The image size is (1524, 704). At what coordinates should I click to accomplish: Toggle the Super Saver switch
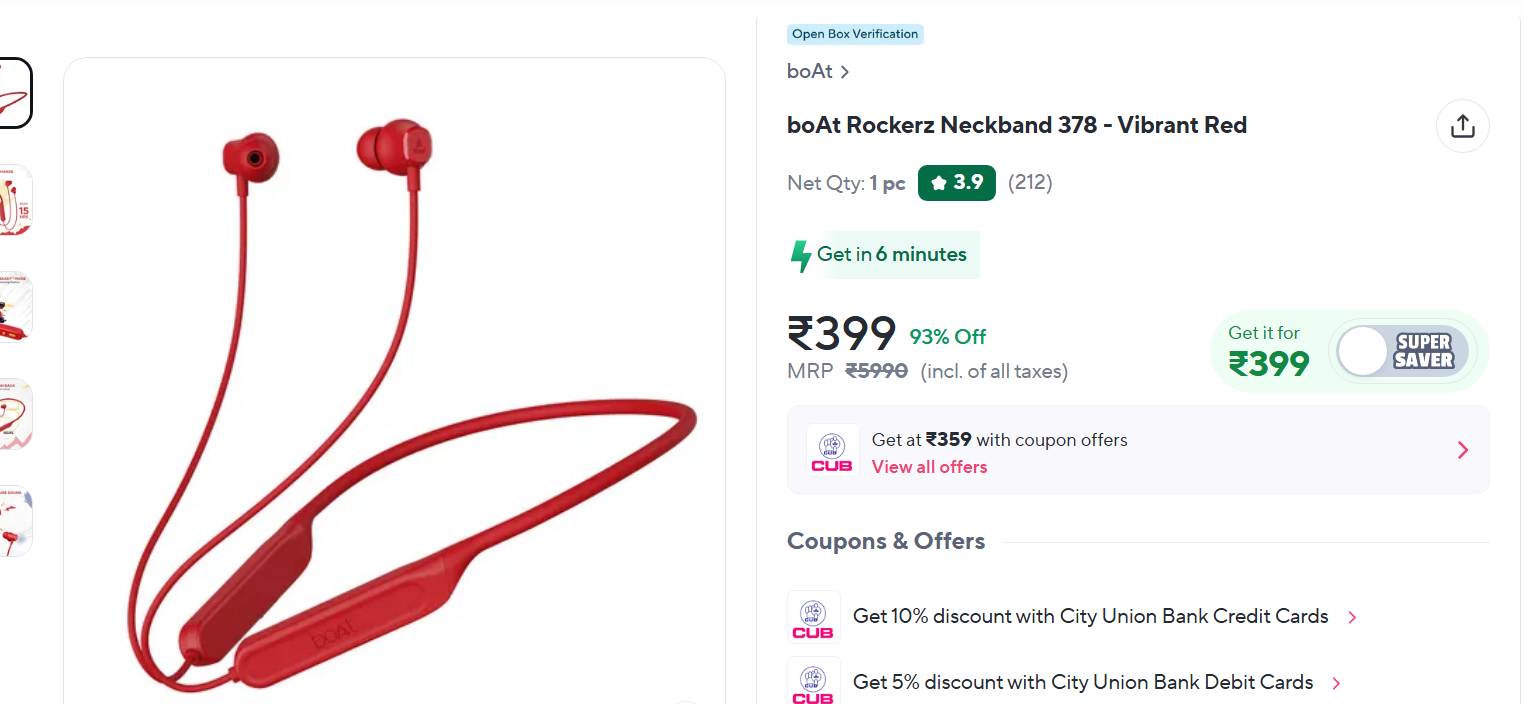[x=1403, y=351]
